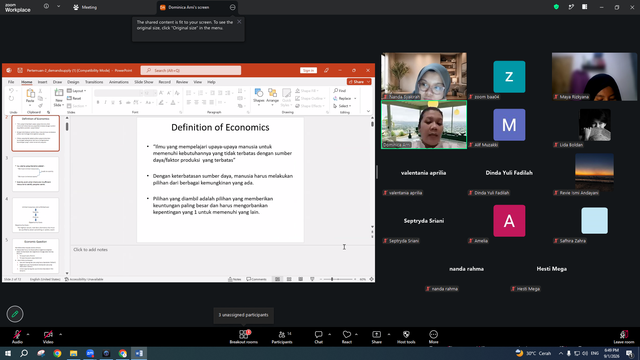Open the Arrange icon in Drawing group
Viewport: 640px width, 360px height.
click(x=272, y=93)
